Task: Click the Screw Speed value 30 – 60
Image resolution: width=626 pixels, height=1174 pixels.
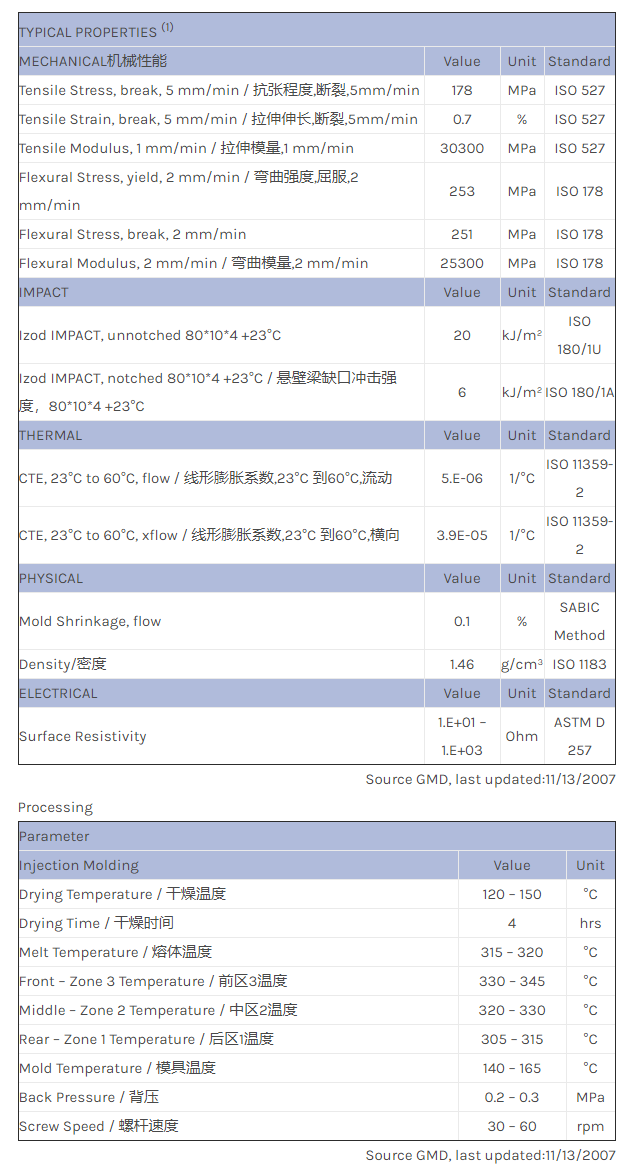Action: point(512,1126)
